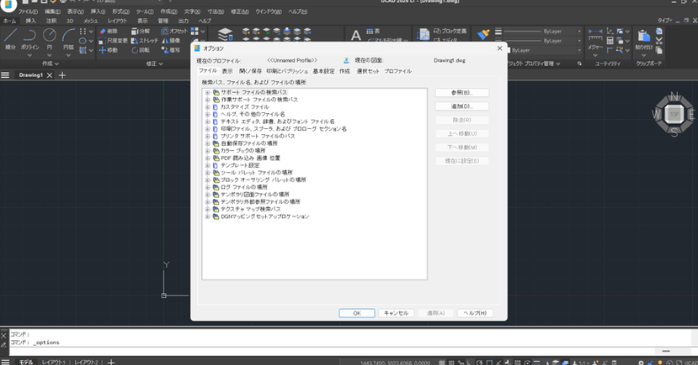Open the 作成 panel dropdown arrow
Screen dimensions: 698x365
coord(57,64)
